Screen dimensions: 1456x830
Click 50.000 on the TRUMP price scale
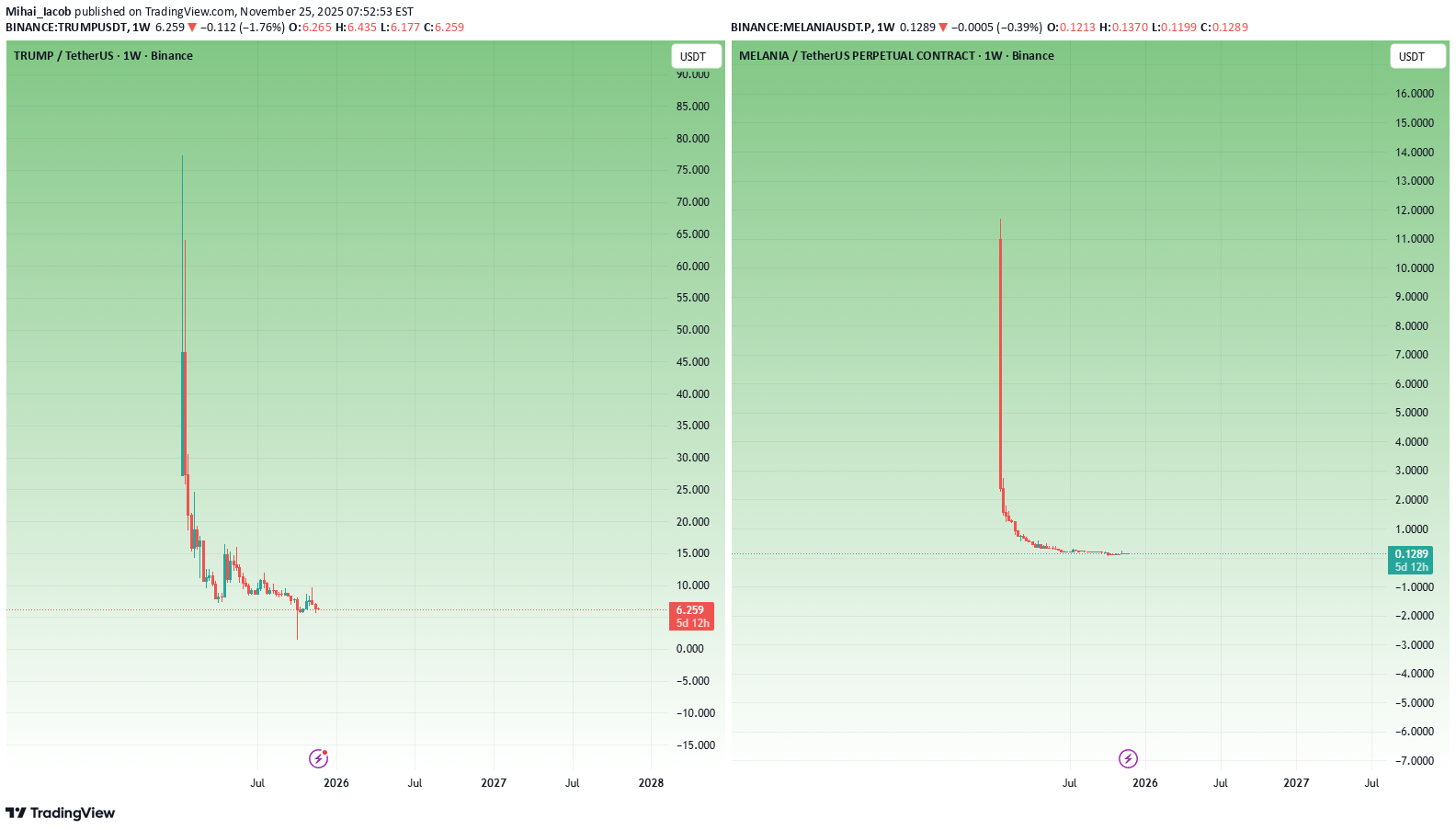[693, 330]
